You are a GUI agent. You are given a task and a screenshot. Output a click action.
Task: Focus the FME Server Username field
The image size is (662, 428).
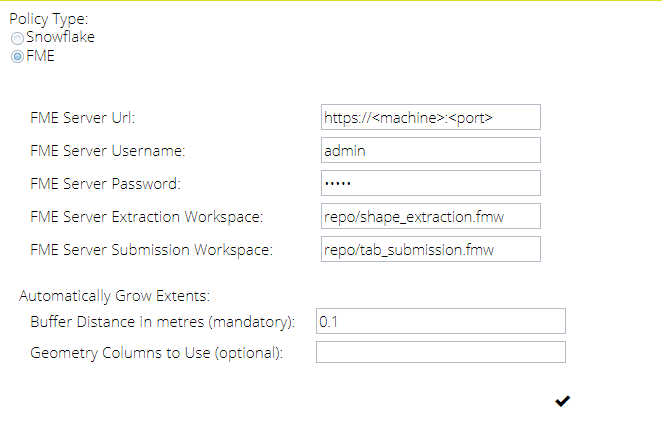coord(430,150)
